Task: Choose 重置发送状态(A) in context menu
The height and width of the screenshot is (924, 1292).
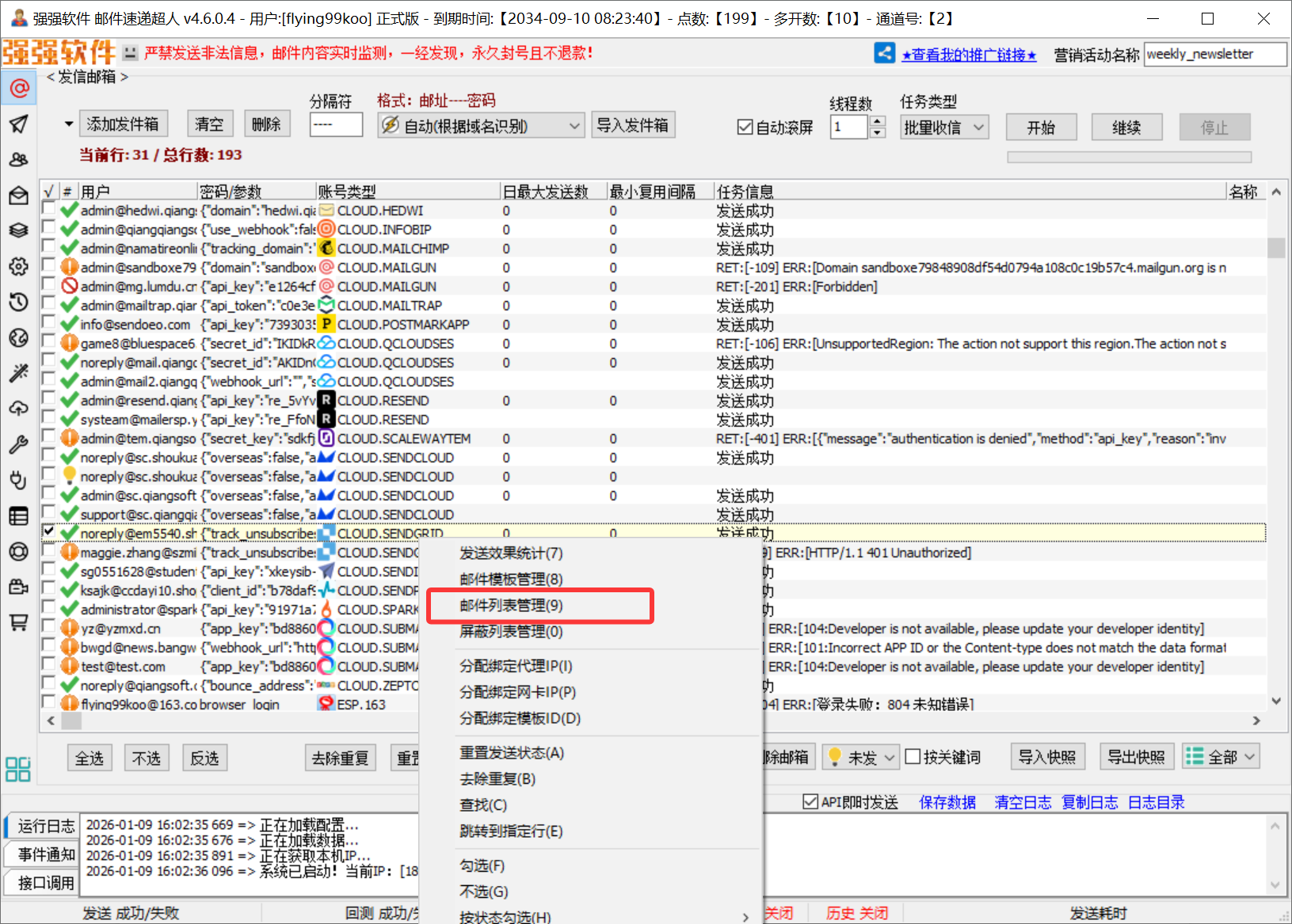Action: click(x=512, y=753)
